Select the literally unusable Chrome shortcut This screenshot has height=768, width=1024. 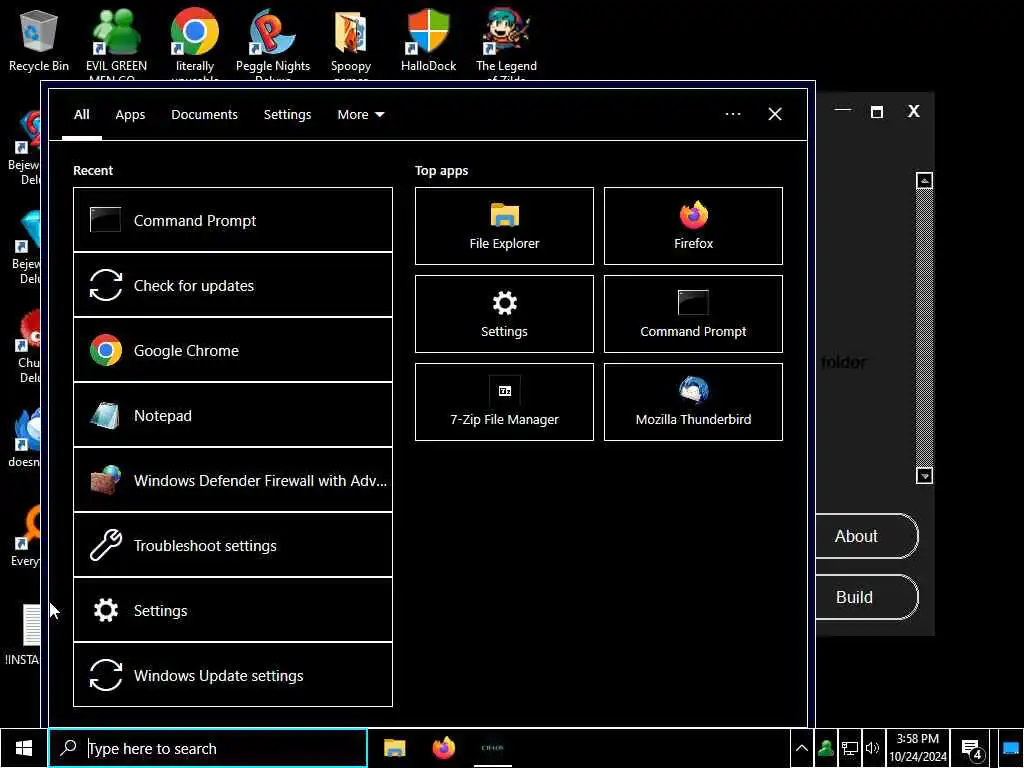195,43
